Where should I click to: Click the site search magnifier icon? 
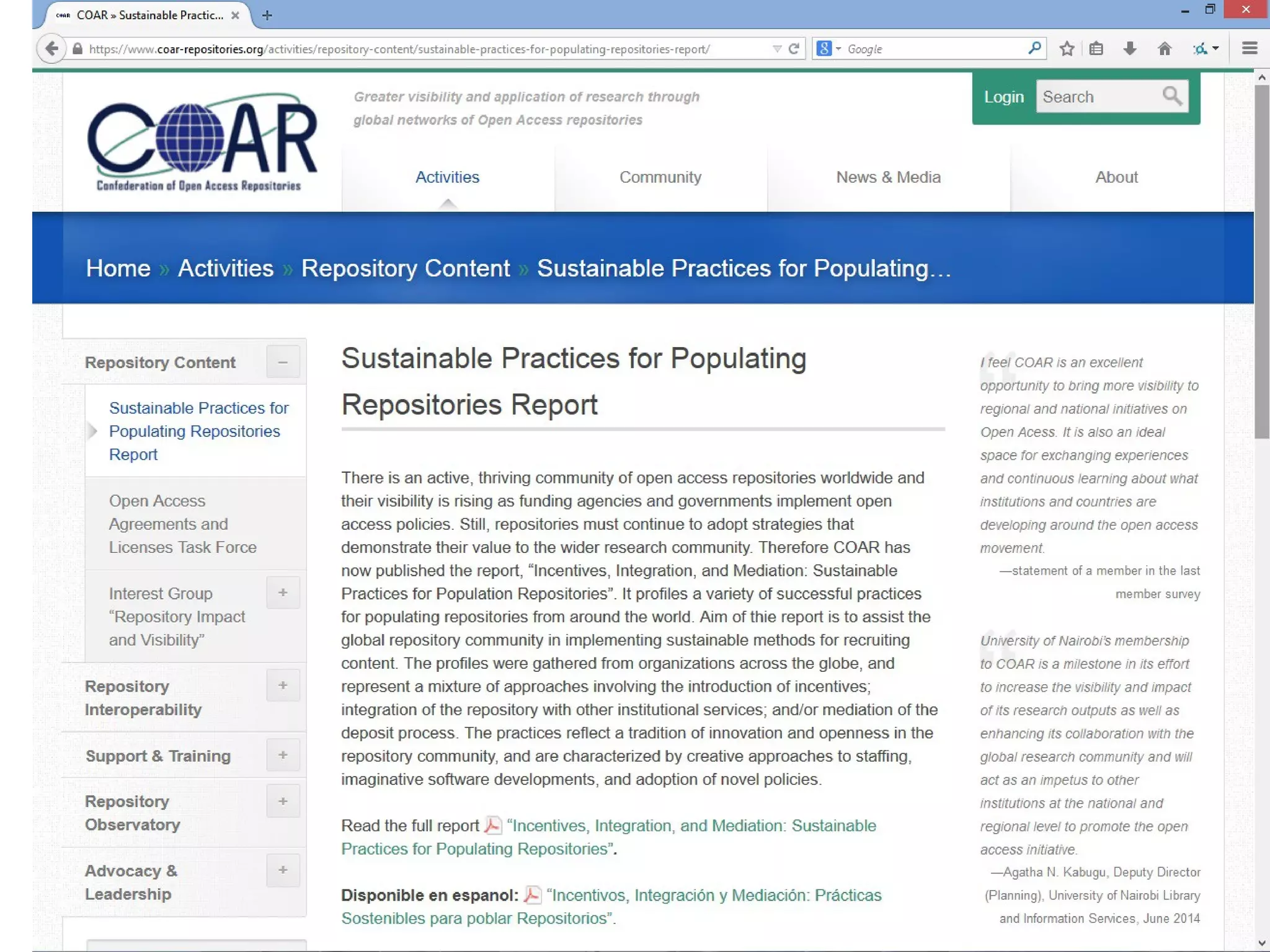click(x=1171, y=96)
